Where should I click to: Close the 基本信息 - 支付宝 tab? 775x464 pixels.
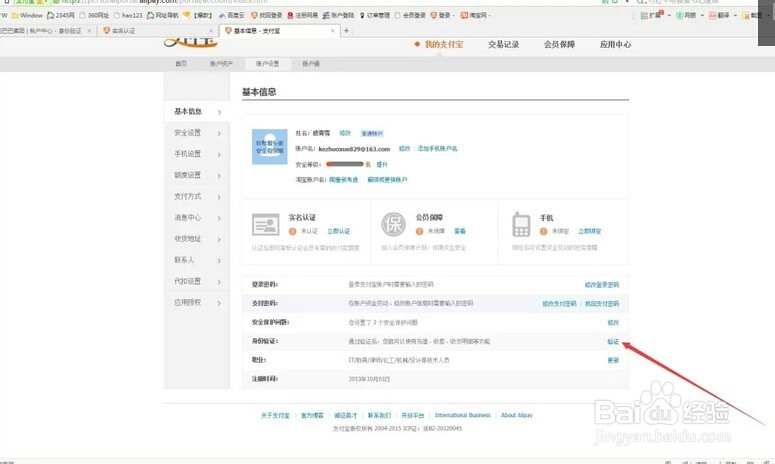tap(333, 31)
